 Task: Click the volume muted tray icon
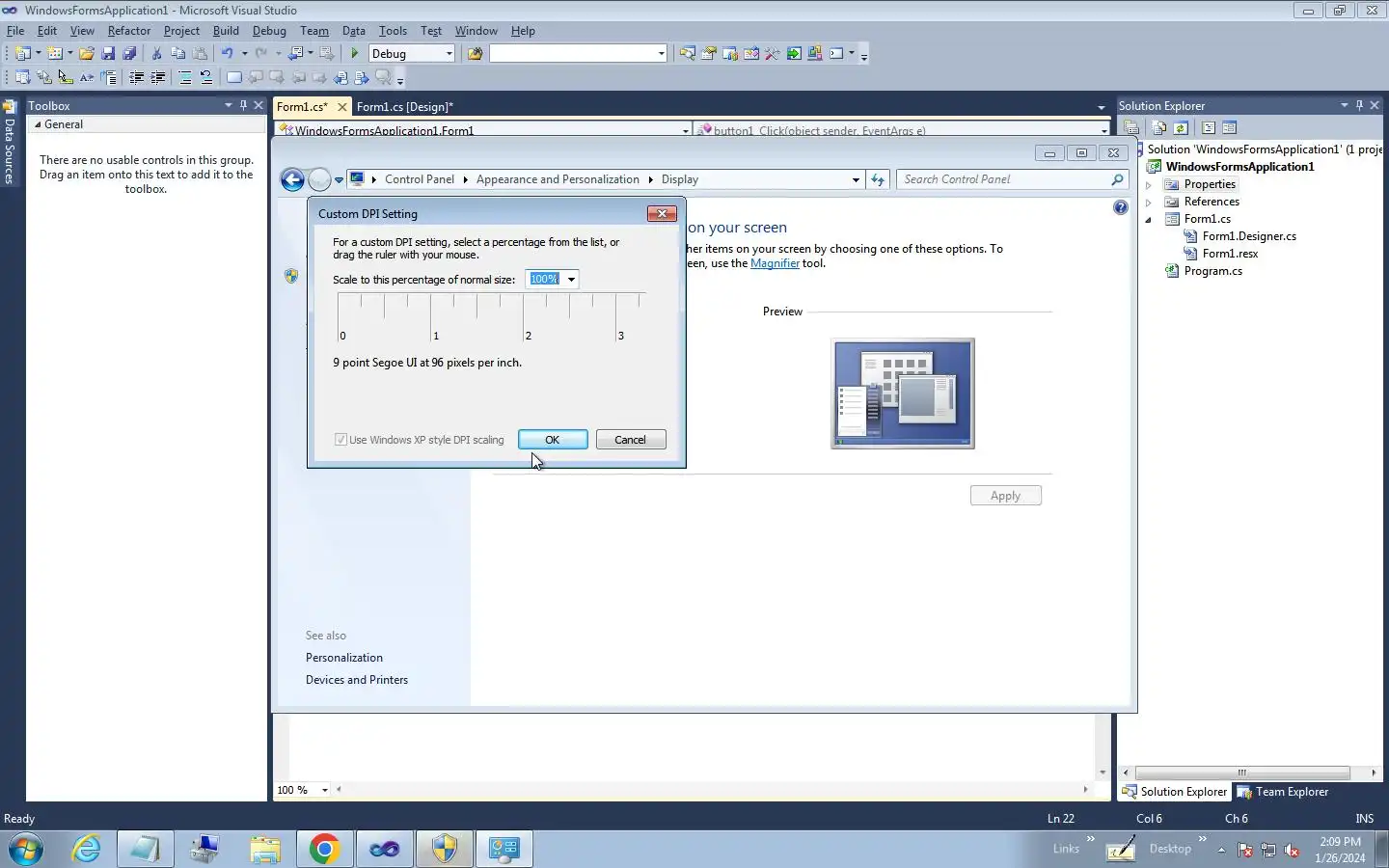[x=1293, y=851]
